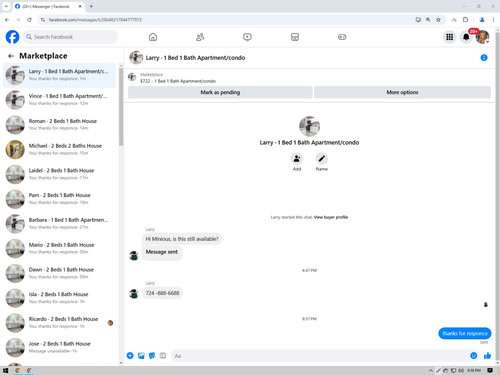Image resolution: width=500 pixels, height=375 pixels.
Task: Open Ricardo - 2 Beds 1 Bath House chat
Action: [x=59, y=323]
